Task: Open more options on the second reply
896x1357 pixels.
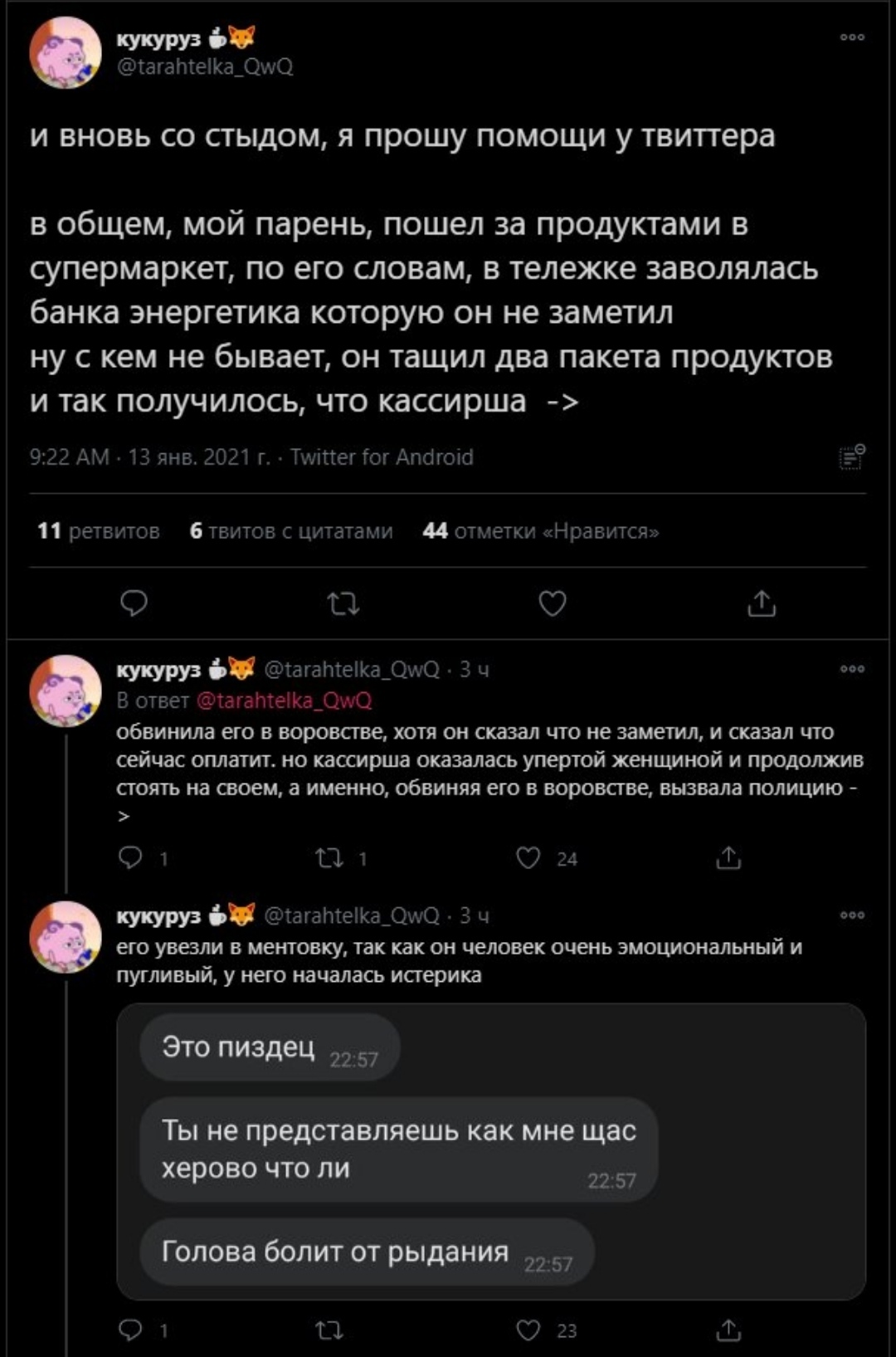Action: coord(852,915)
